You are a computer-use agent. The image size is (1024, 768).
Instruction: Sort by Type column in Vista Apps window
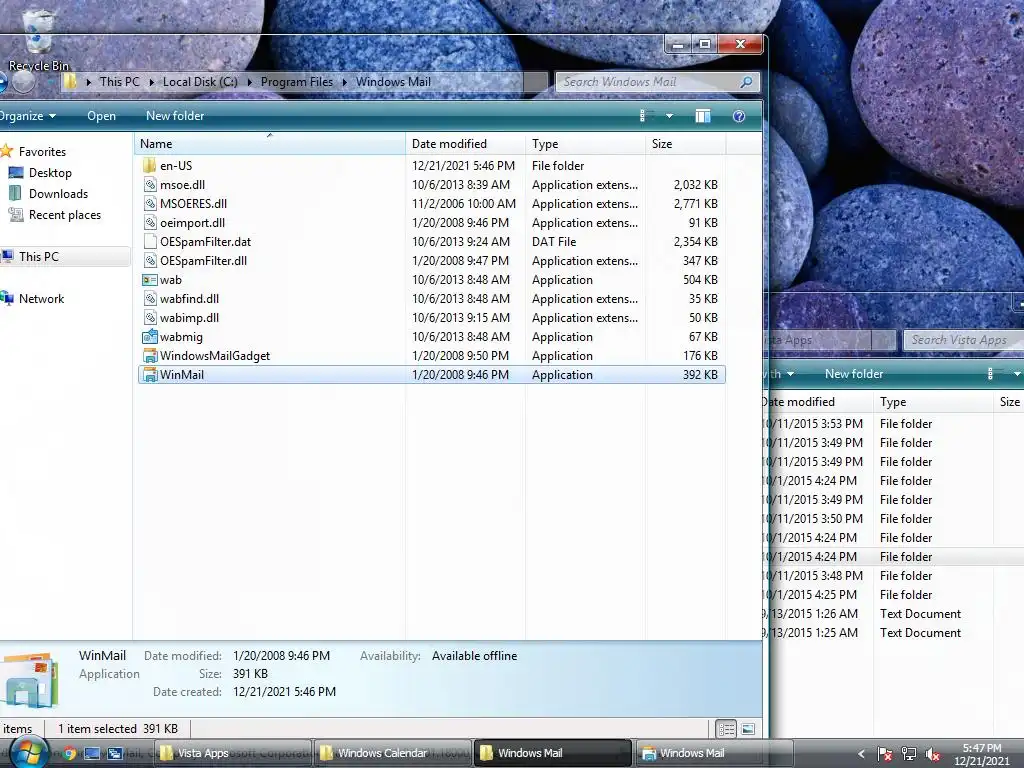[x=933, y=402]
